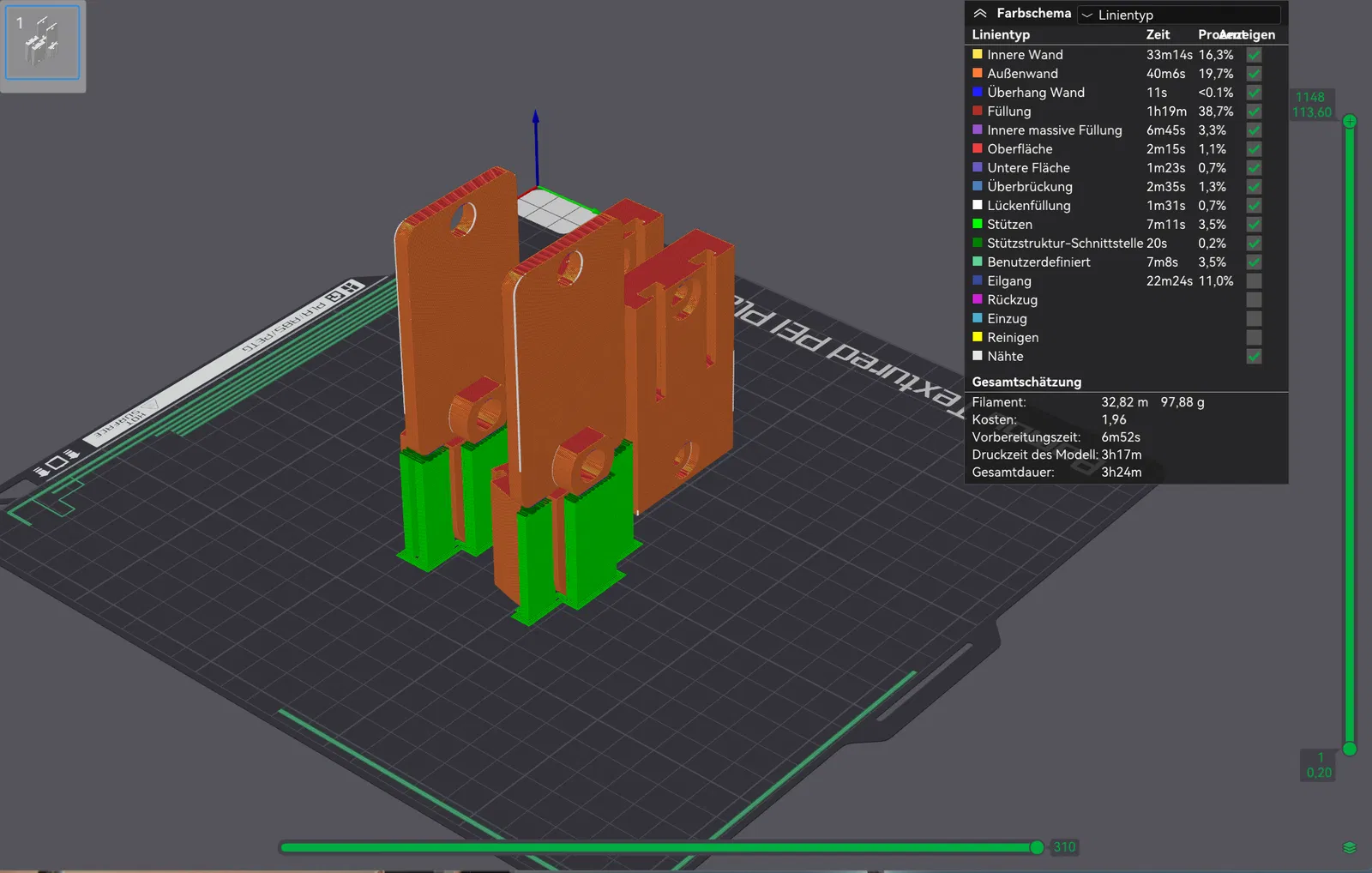Hide Außenwand lines via its checkbox
Image resolution: width=1372 pixels, height=873 pixels.
click(1254, 74)
